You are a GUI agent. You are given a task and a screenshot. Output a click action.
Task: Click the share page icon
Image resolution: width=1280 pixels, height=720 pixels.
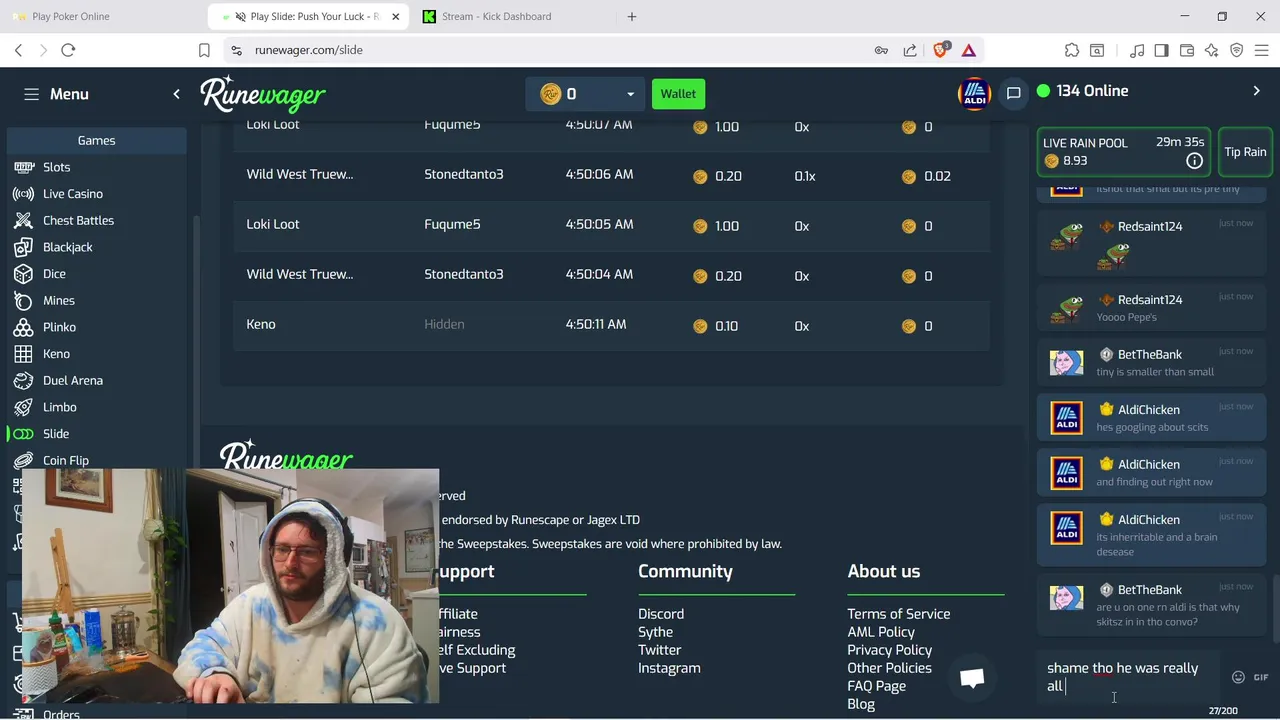910,50
